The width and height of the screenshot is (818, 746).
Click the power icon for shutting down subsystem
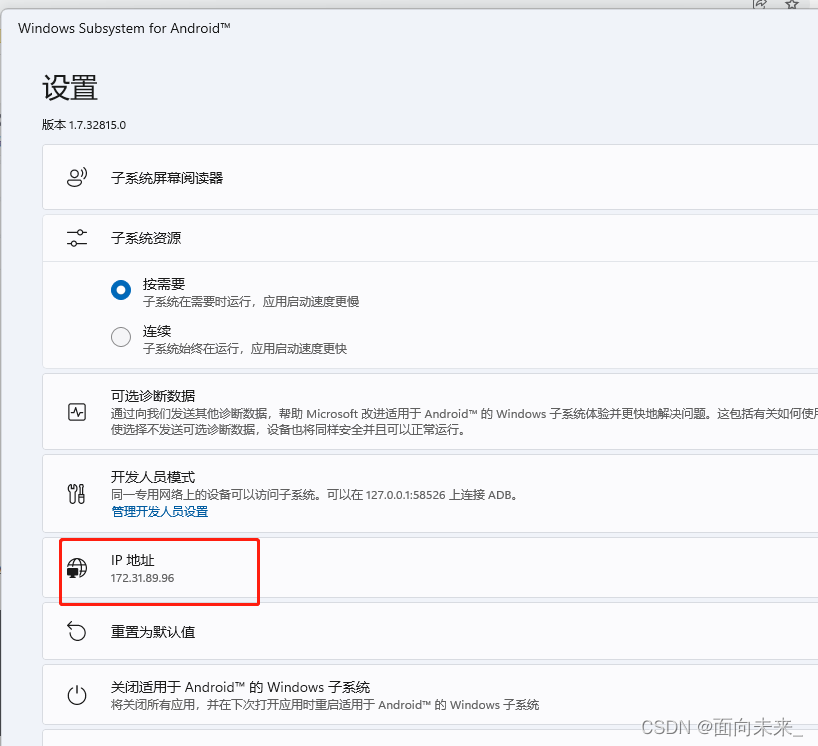coord(77,695)
